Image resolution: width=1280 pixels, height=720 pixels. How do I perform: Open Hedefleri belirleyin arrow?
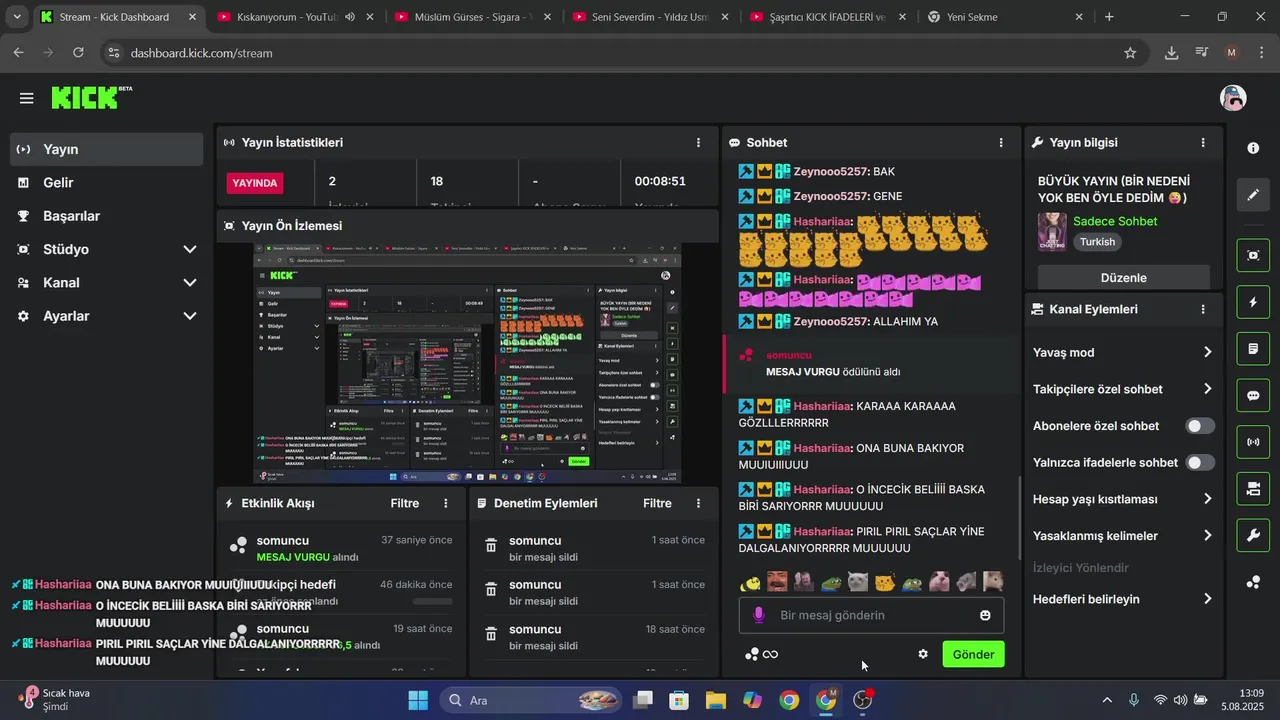click(x=1207, y=599)
